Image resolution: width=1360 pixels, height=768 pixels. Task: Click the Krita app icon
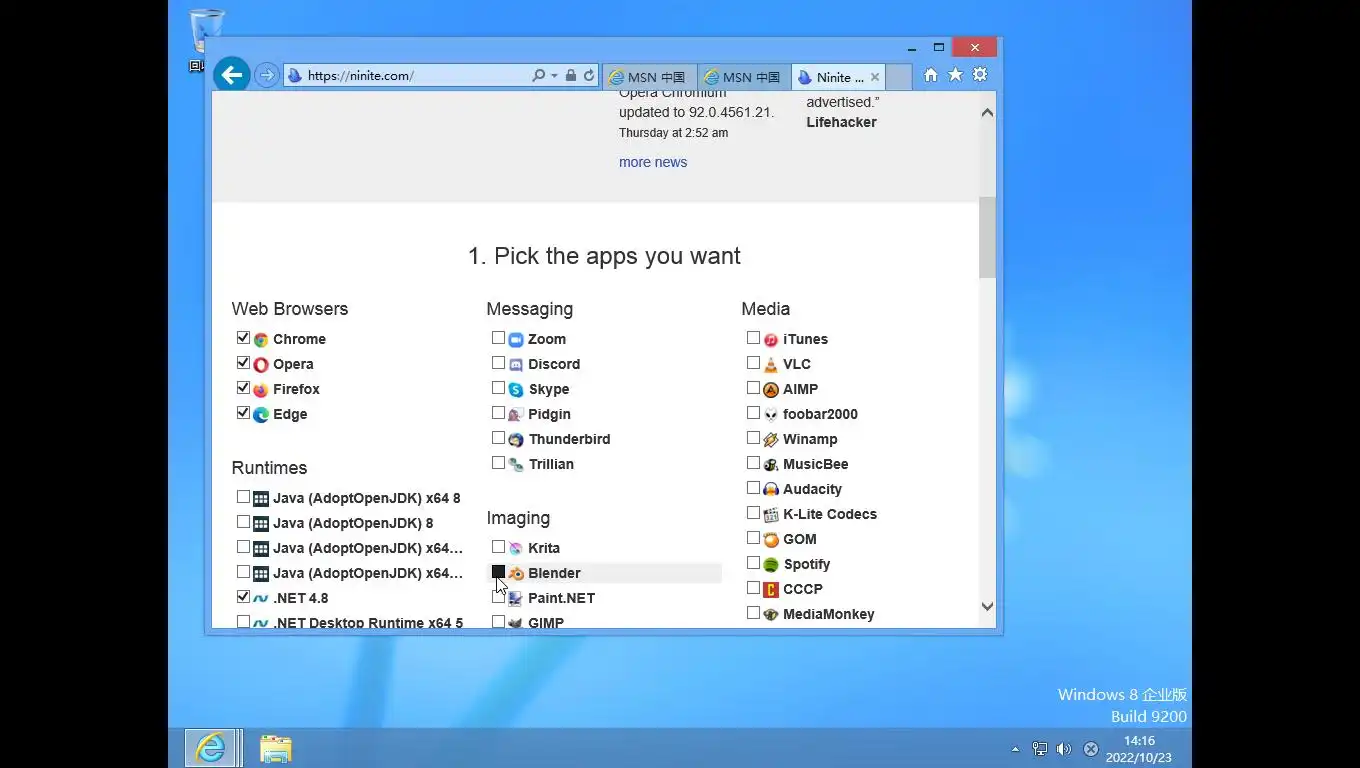516,549
